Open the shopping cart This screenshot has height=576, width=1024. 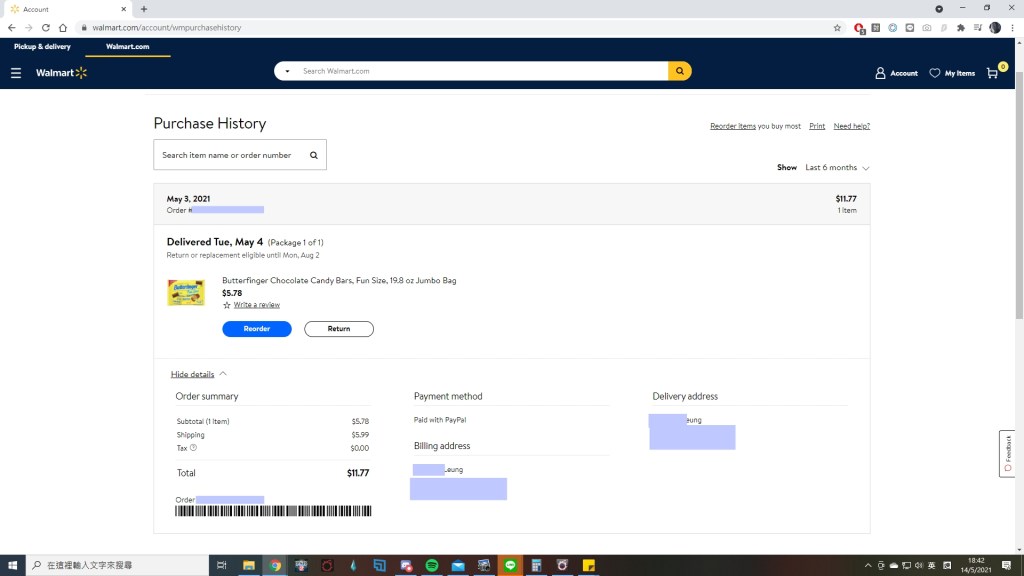click(992, 73)
